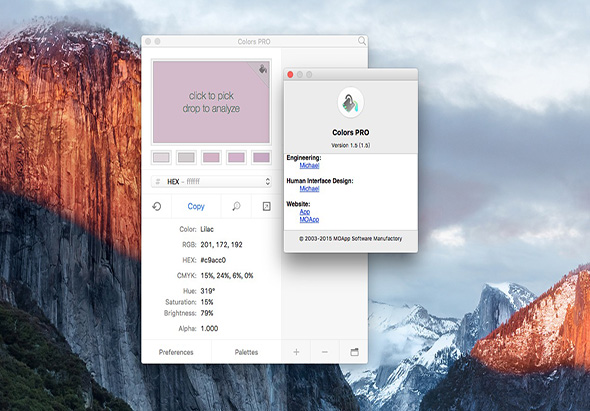
Task: Click the large lilac color preview area
Action: click(x=211, y=102)
